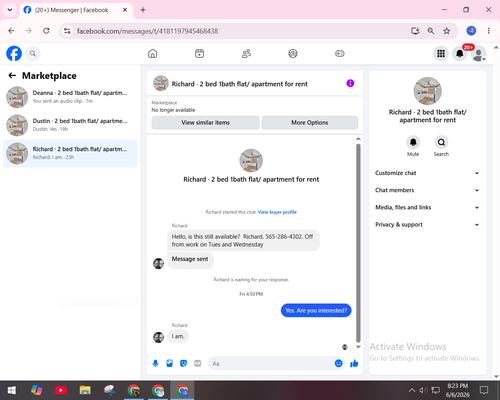Open the View buyer profile link
Image resolution: width=500 pixels, height=400 pixels.
277,212
